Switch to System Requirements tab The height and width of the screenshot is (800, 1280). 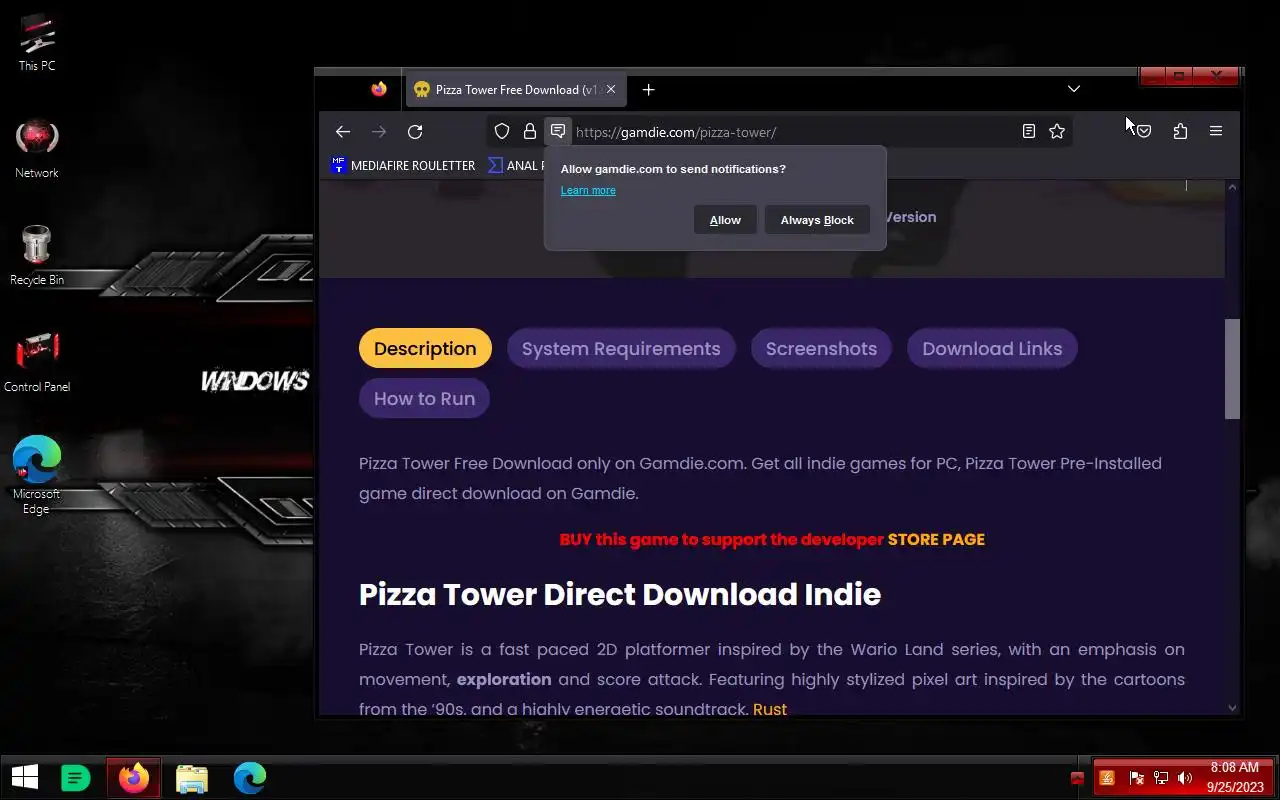(x=621, y=348)
